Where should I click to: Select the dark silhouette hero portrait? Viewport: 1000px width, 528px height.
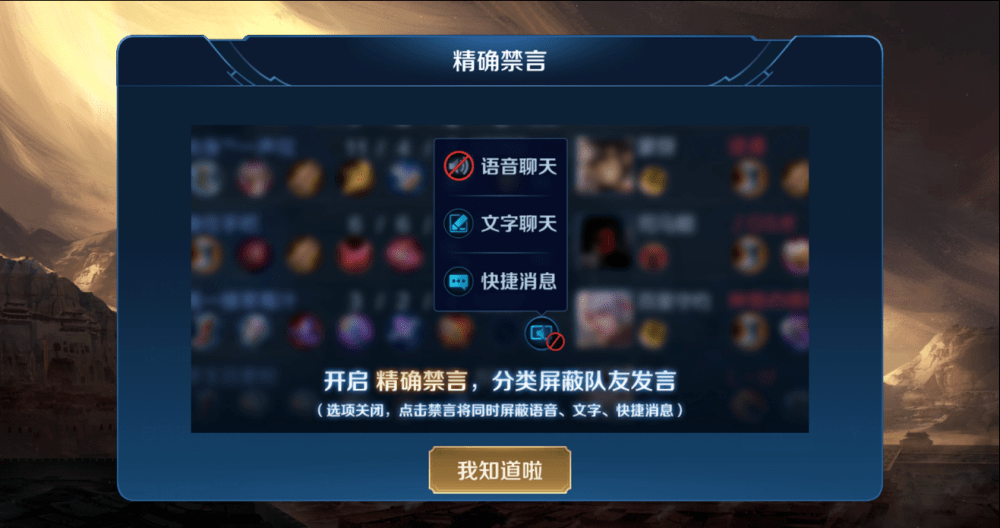[605, 242]
